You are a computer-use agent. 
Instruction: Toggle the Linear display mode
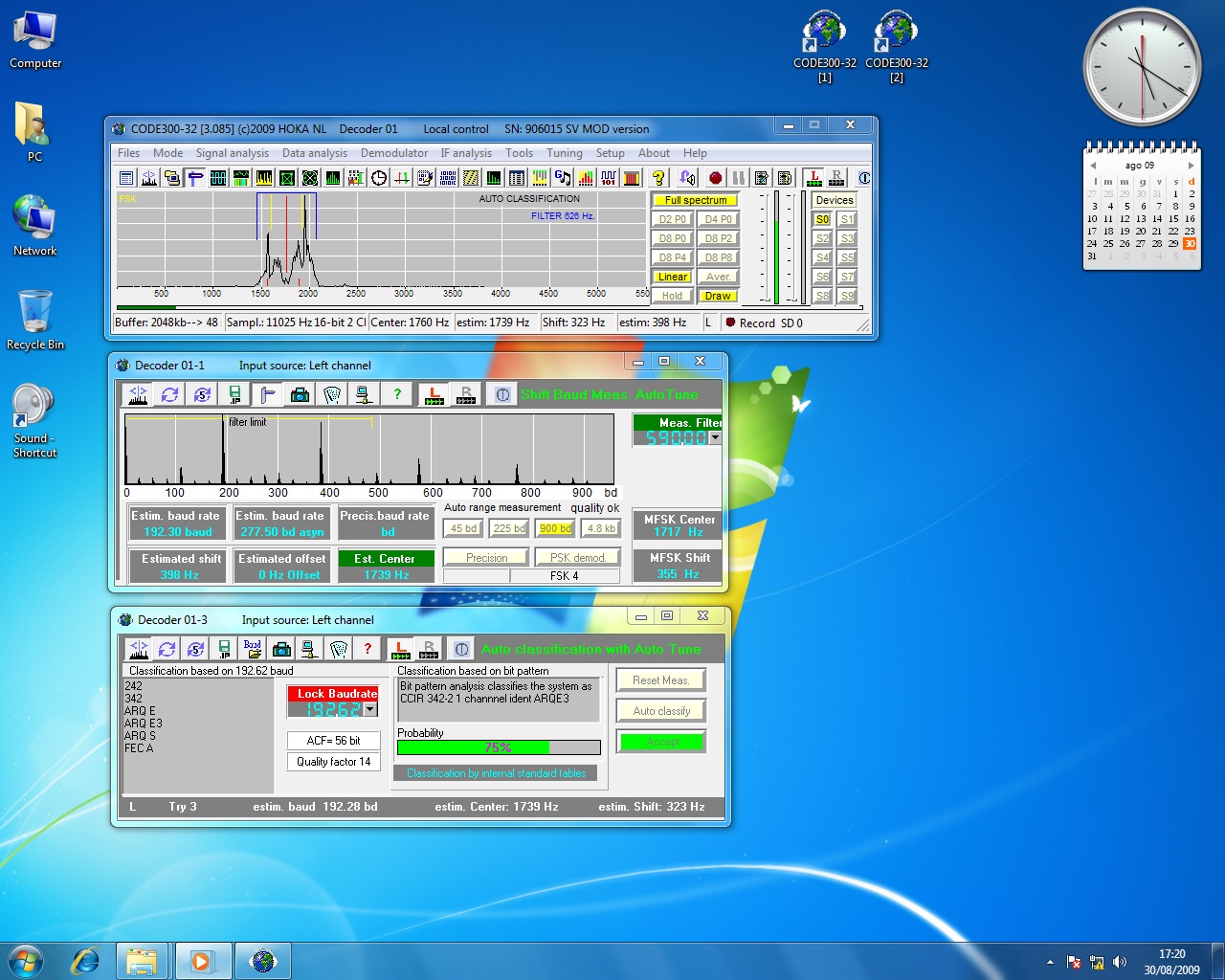(x=673, y=277)
